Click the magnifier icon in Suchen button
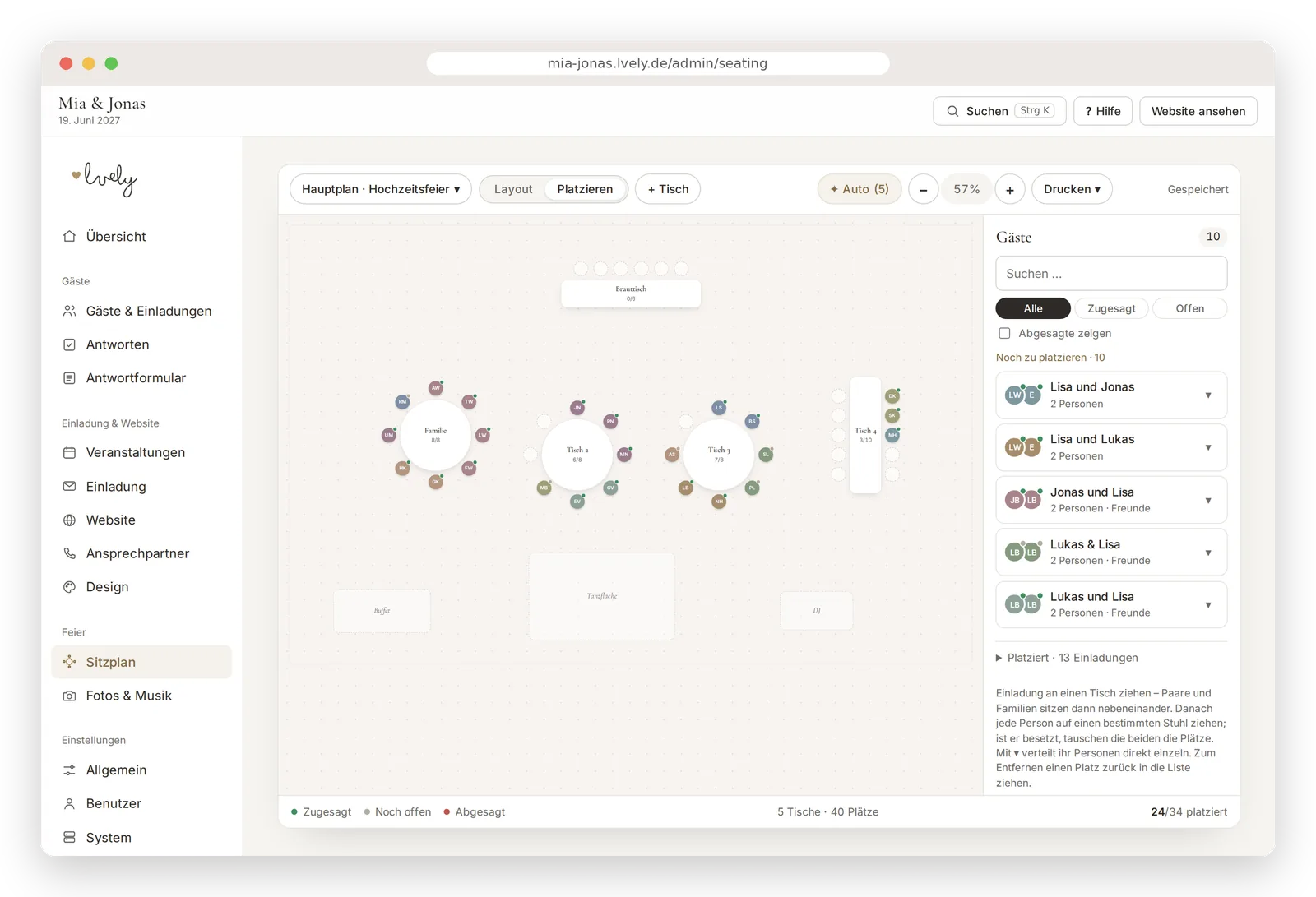This screenshot has width=1316, height=897. 952,111
